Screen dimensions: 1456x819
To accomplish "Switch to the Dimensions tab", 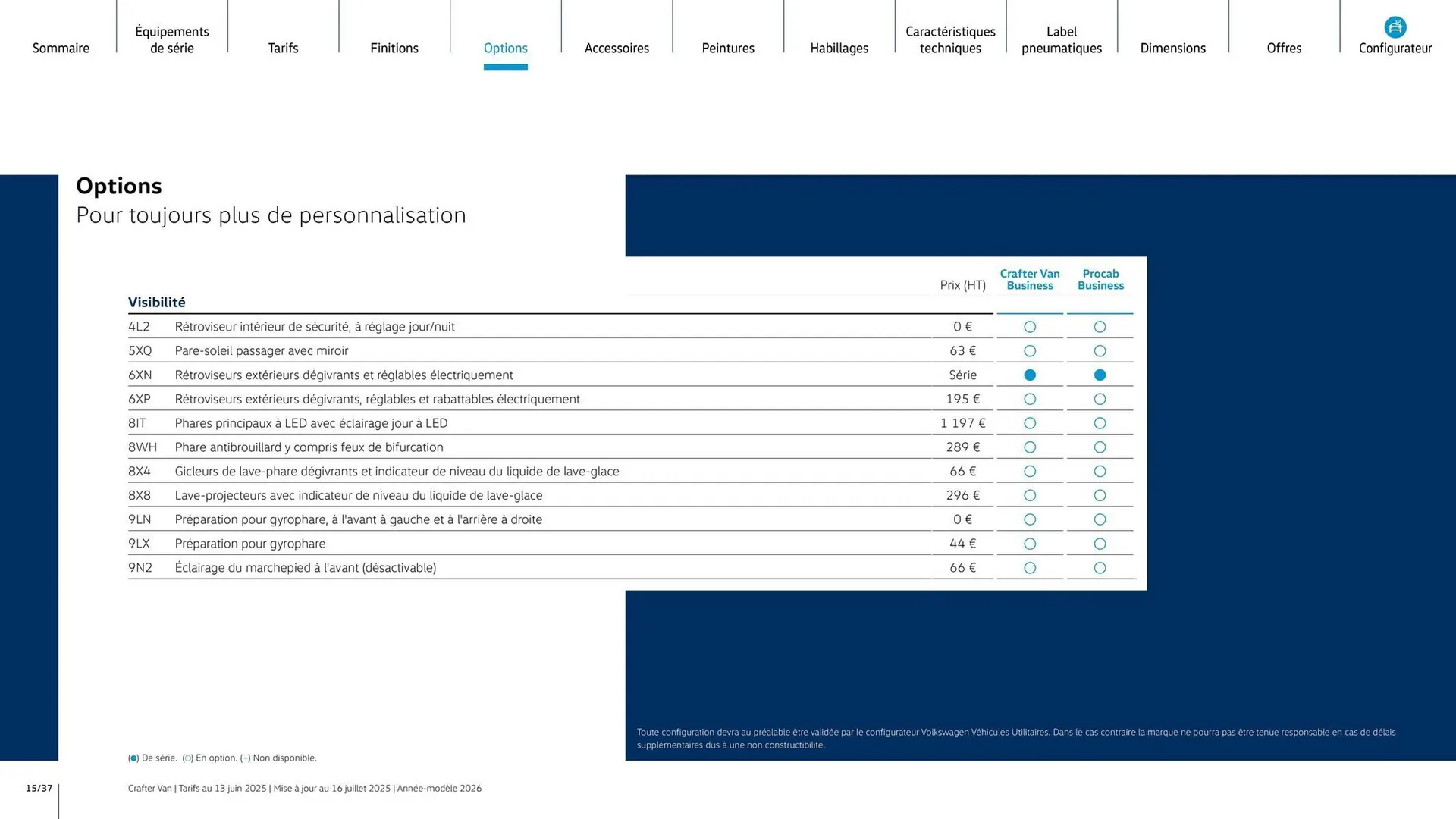I will tap(1172, 48).
